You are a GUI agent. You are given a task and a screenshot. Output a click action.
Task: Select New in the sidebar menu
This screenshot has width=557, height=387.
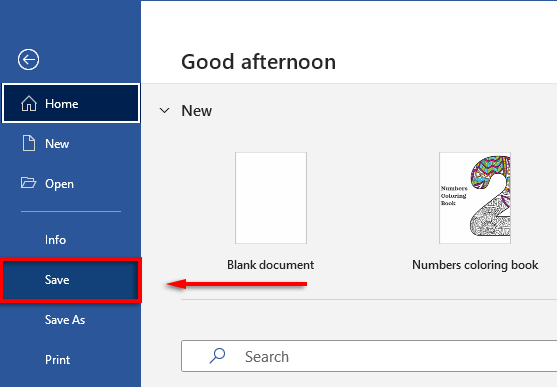point(71,144)
